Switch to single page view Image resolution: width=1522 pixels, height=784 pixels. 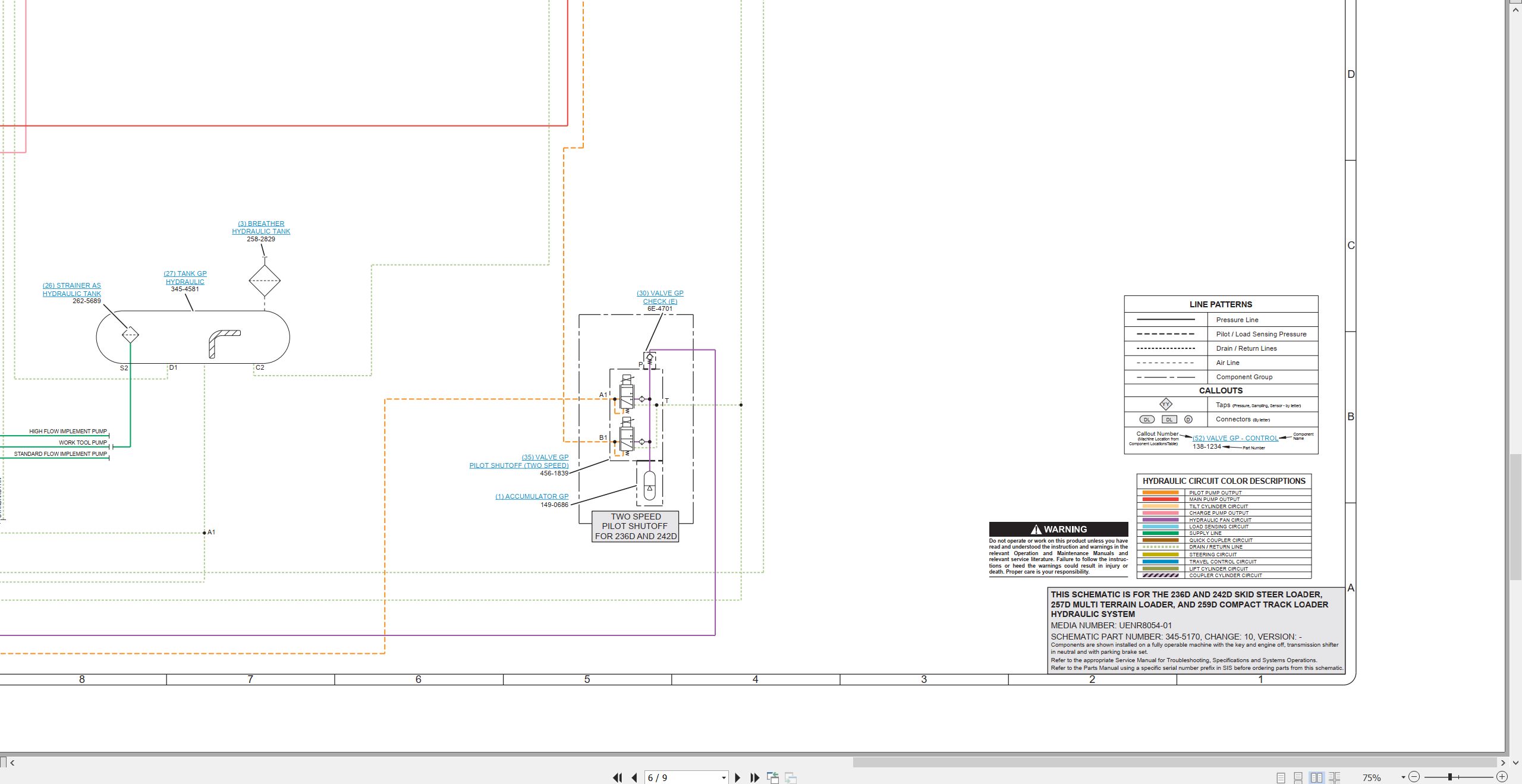[1281, 777]
